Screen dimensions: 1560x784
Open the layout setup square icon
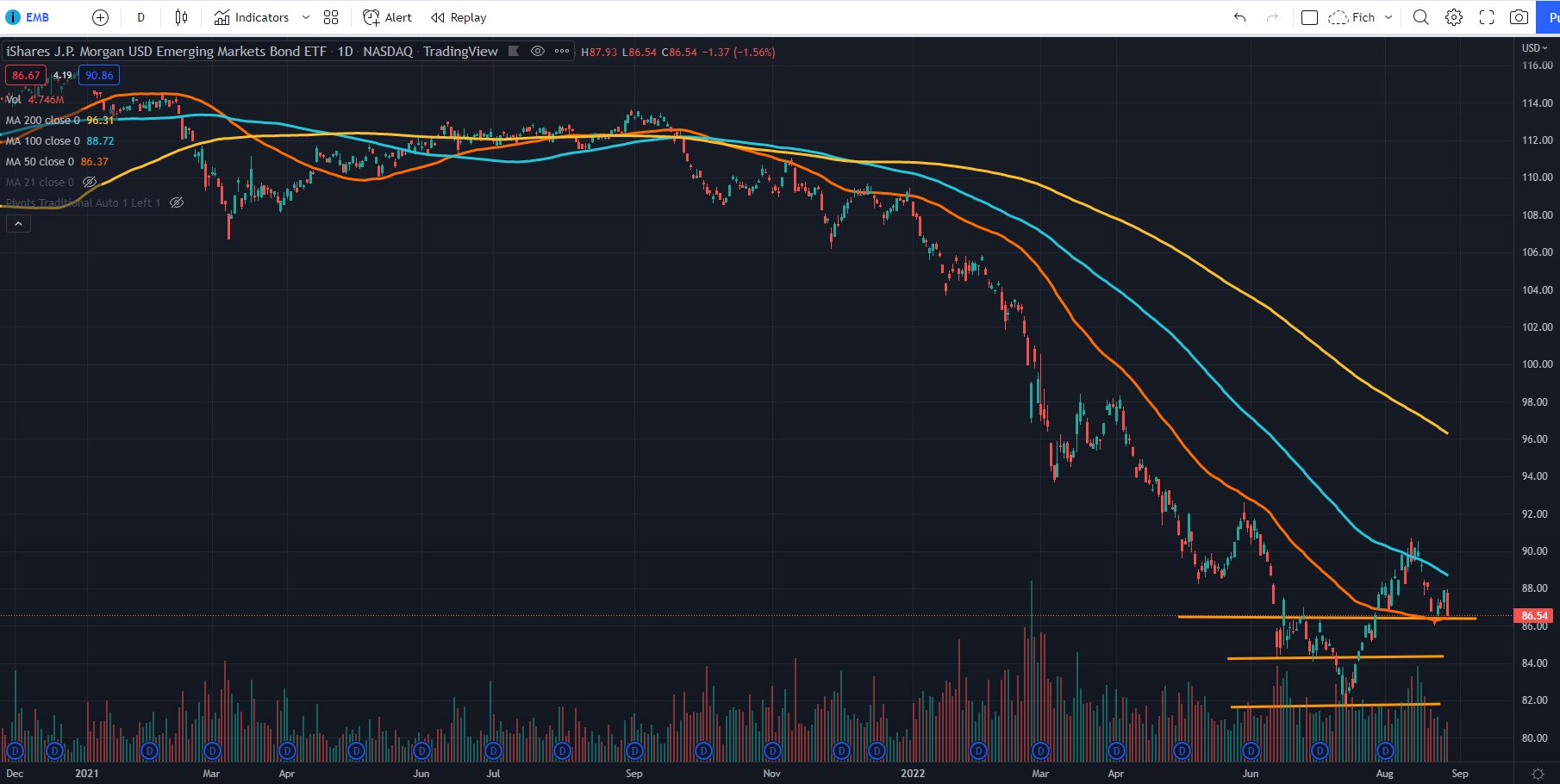[x=1309, y=17]
